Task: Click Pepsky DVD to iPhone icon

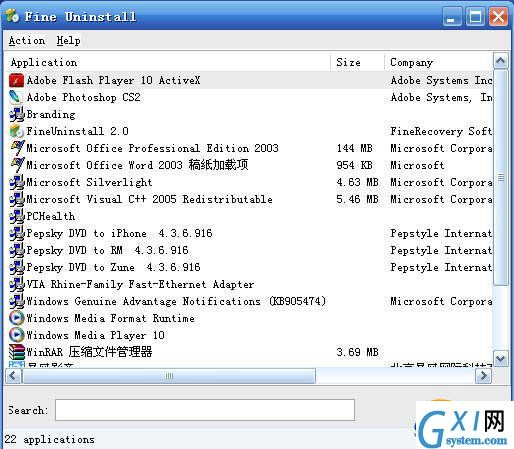Action: pyautogui.click(x=16, y=233)
